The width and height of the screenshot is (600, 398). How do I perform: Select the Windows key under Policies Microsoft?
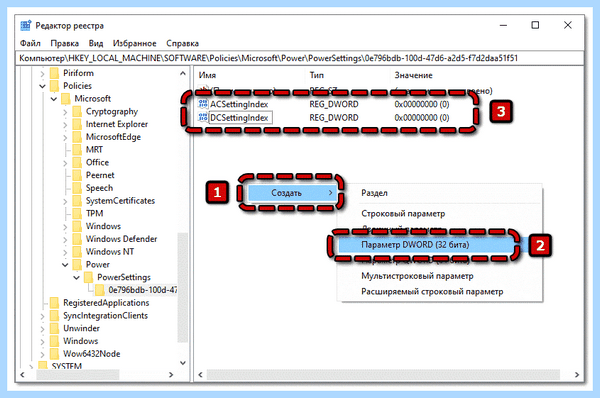click(103, 226)
